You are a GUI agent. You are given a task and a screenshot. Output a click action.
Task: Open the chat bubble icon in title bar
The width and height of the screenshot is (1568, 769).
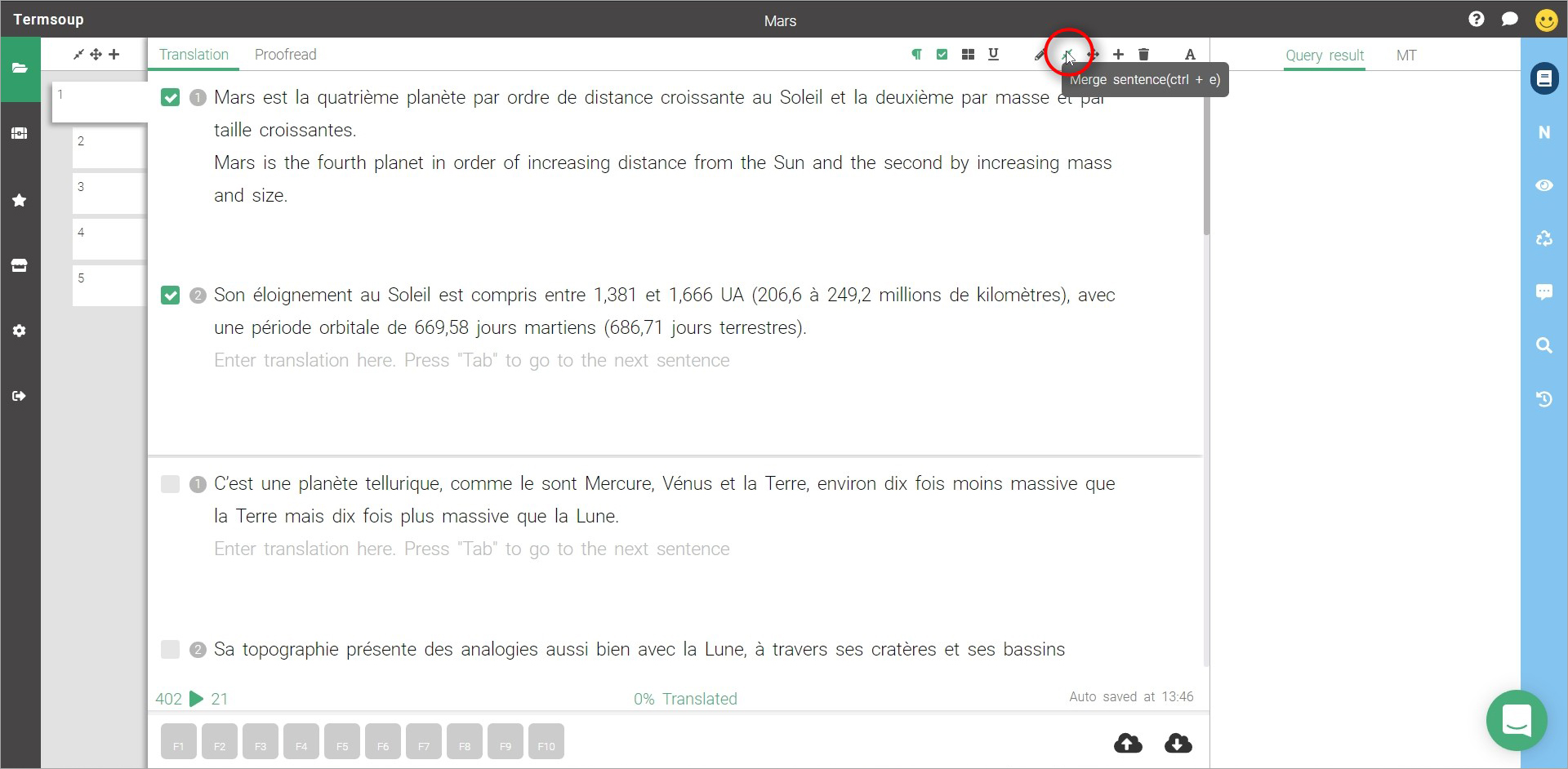(1510, 19)
